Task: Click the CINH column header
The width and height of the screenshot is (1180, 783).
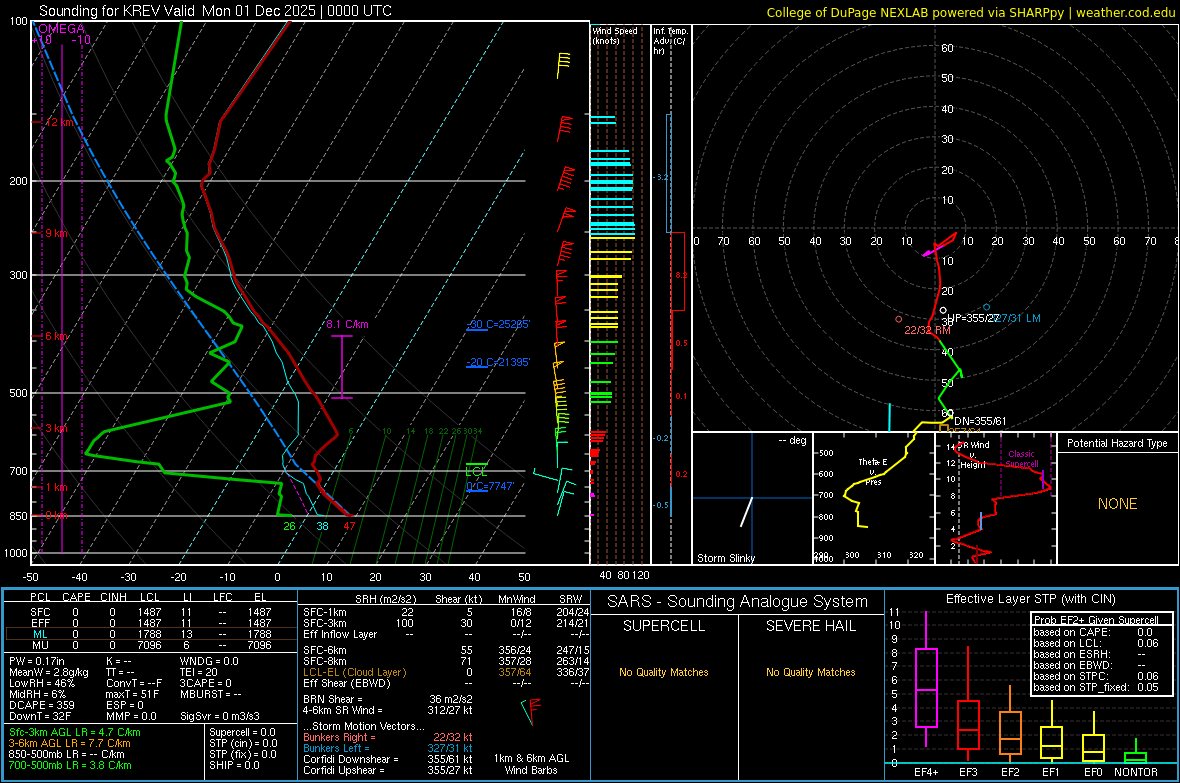Action: click(x=114, y=597)
